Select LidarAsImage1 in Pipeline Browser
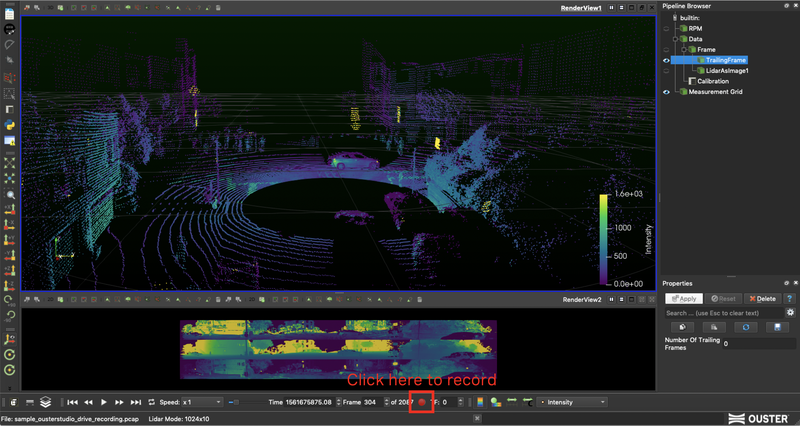Viewport: 800px width, 426px height. tap(727, 70)
